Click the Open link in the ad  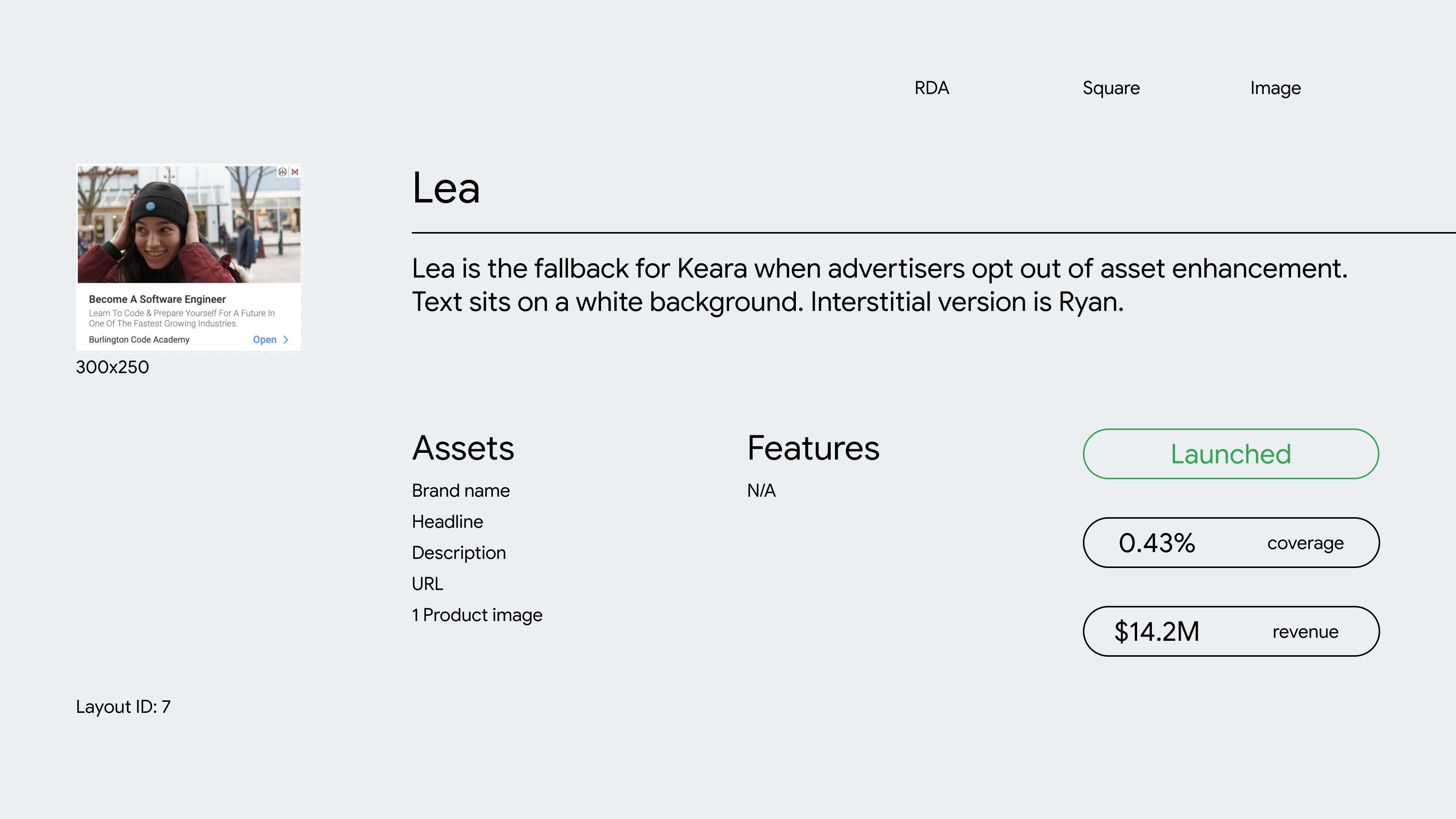pos(265,340)
